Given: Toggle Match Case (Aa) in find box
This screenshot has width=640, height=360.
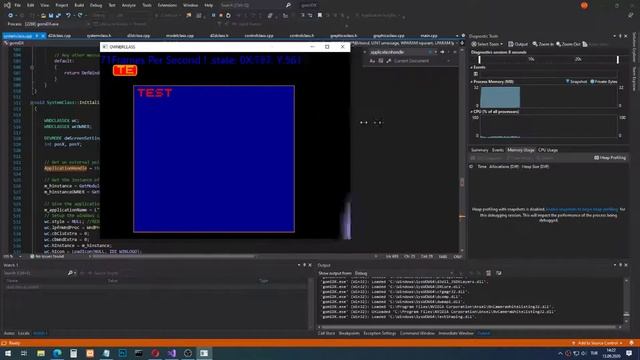Looking at the screenshot, I should tap(372, 61).
